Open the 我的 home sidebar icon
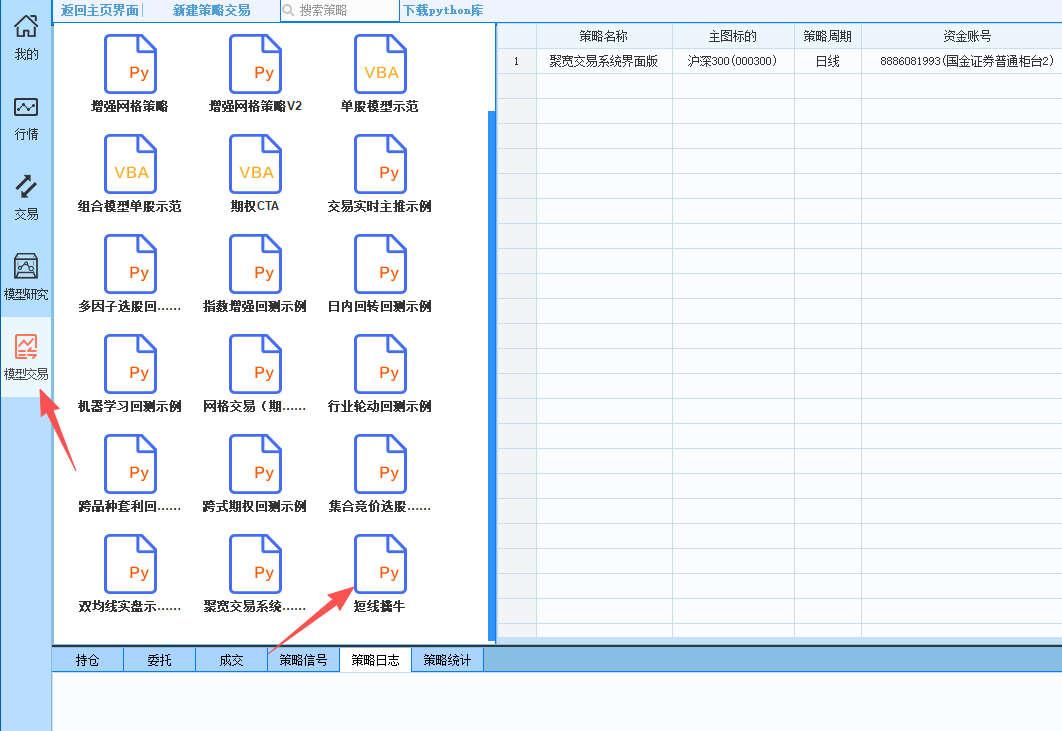 point(26,37)
